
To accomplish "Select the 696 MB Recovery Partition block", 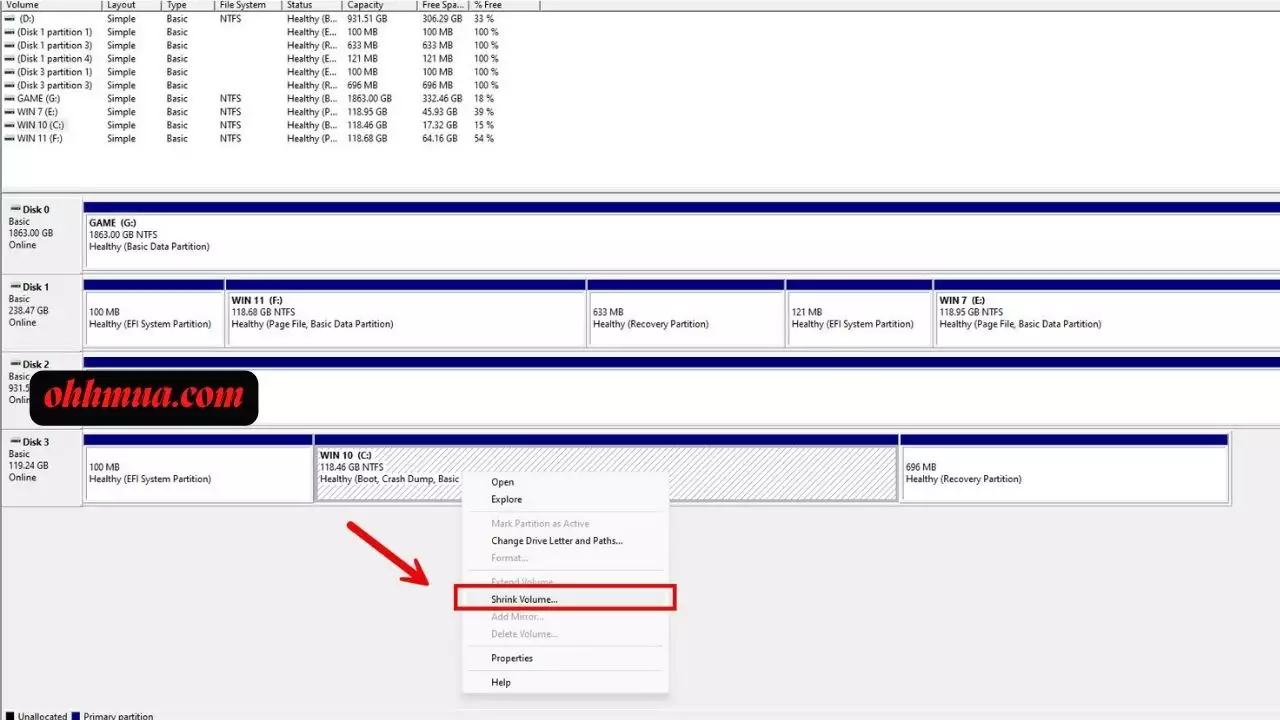I will tap(1064, 468).
